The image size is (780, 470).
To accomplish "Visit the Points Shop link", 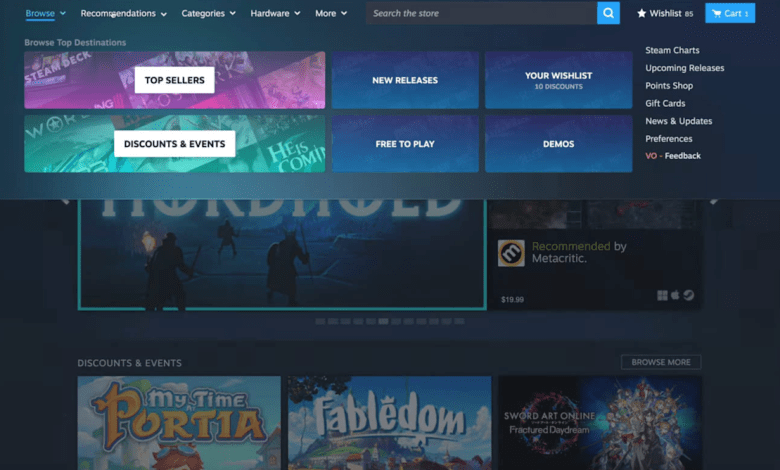I will [x=669, y=86].
